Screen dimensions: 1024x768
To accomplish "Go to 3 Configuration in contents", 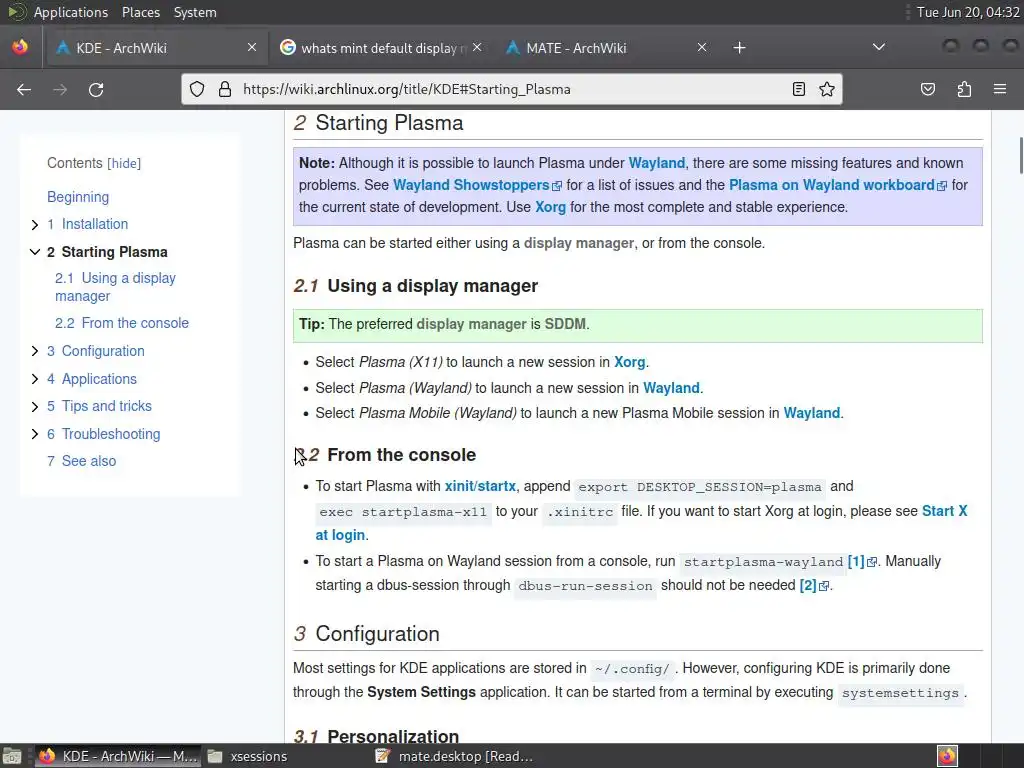I will tap(96, 351).
